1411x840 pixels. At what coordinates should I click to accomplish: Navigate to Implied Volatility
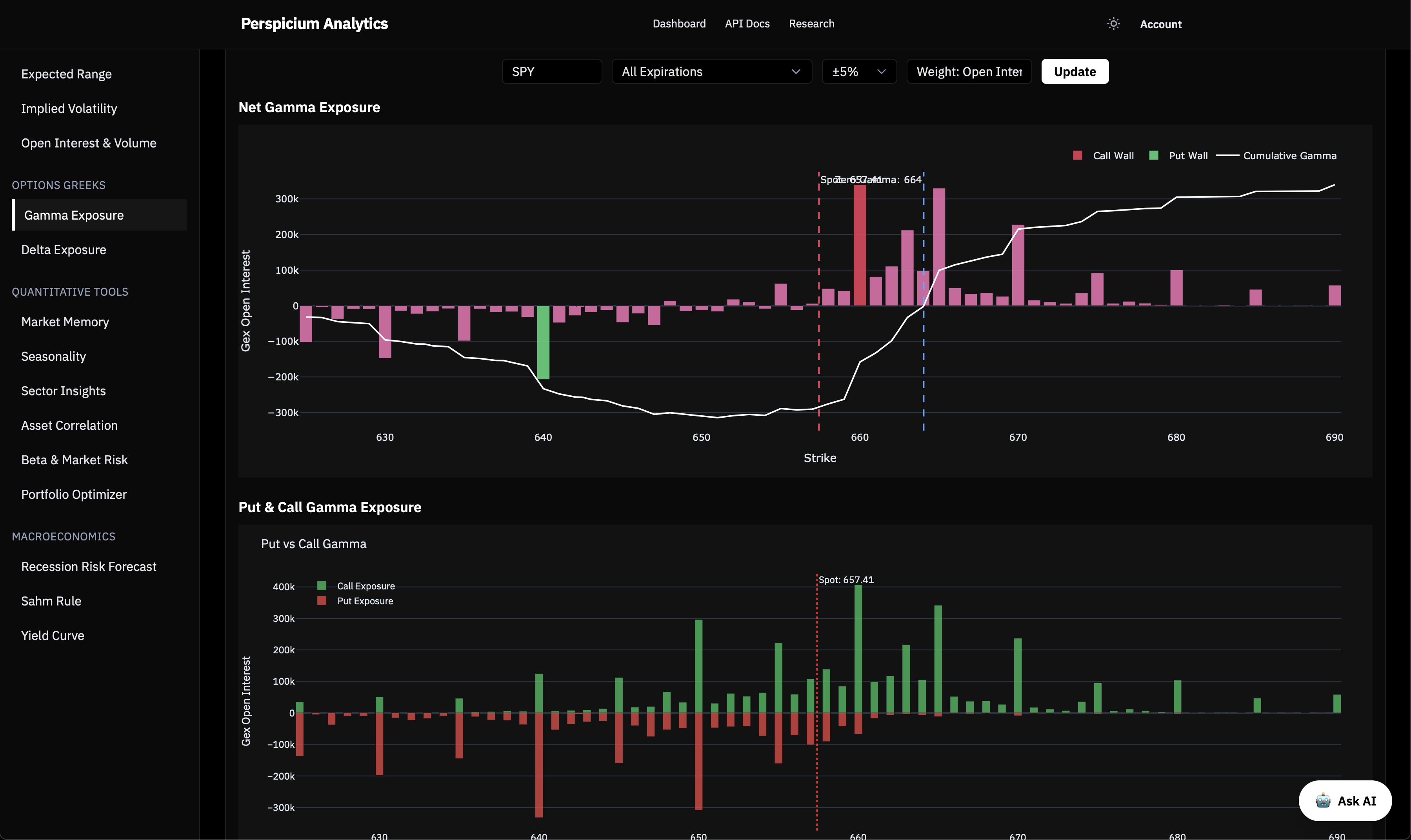69,108
